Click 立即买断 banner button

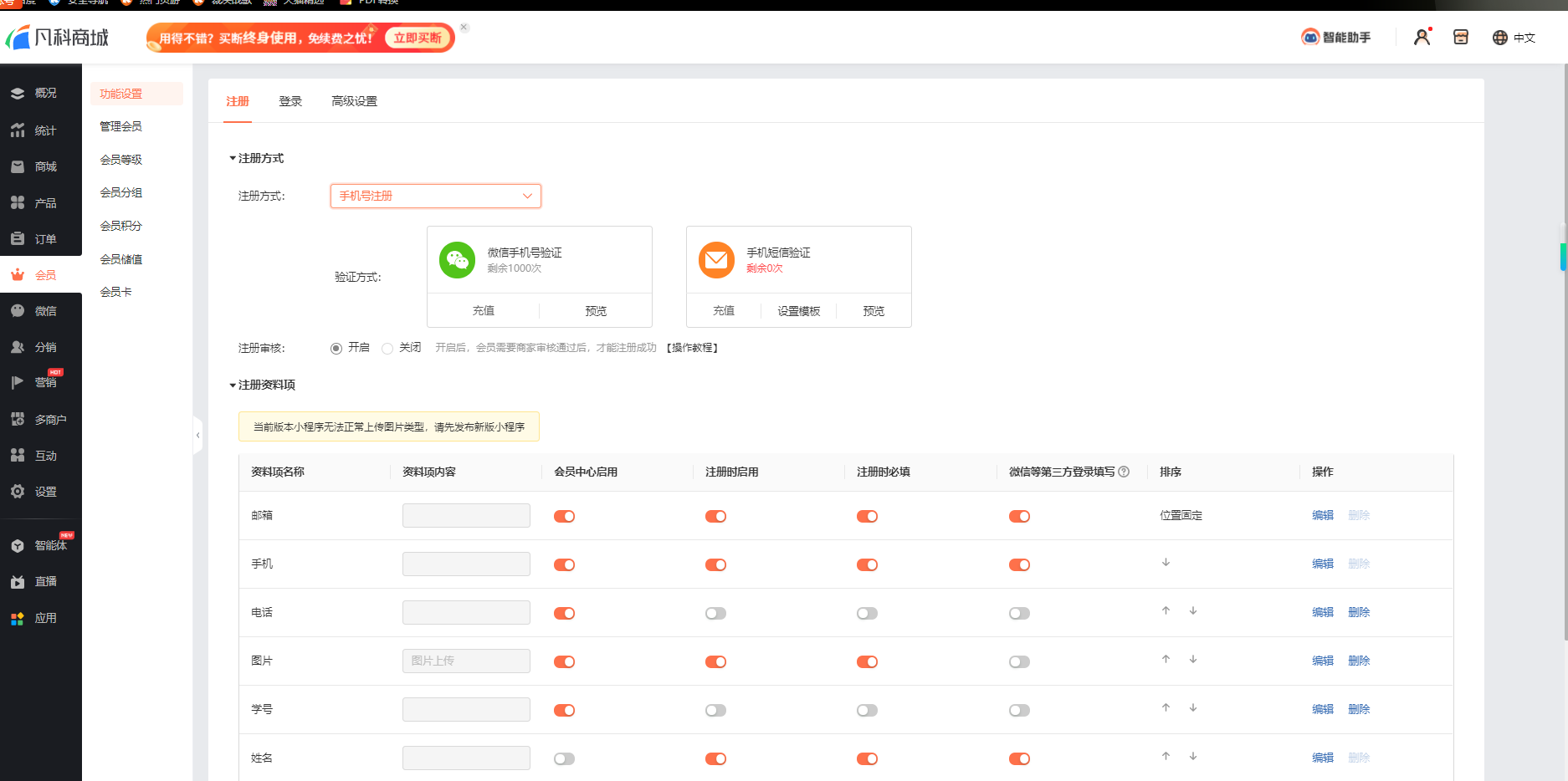[418, 38]
